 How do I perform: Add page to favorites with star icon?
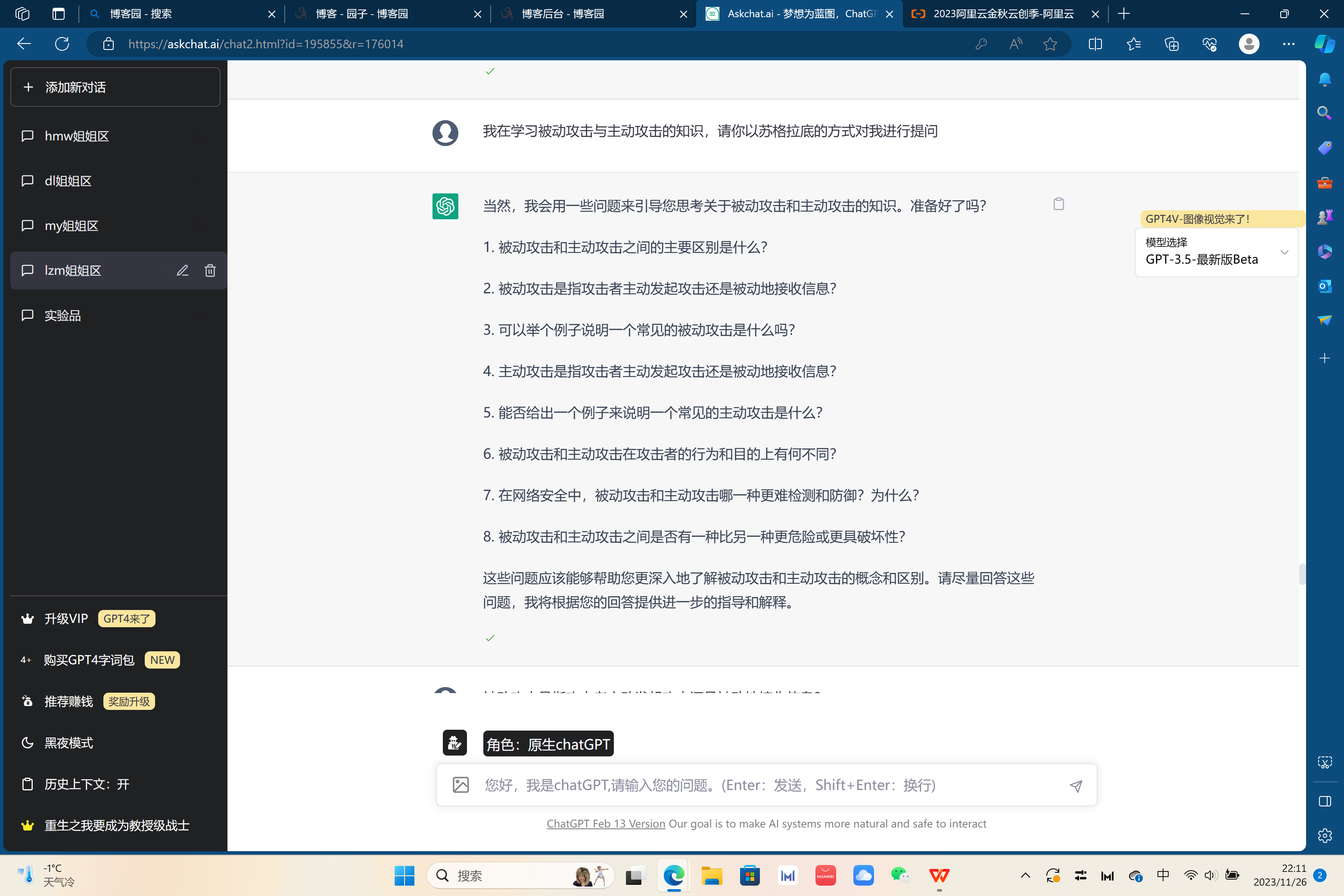(x=1050, y=44)
